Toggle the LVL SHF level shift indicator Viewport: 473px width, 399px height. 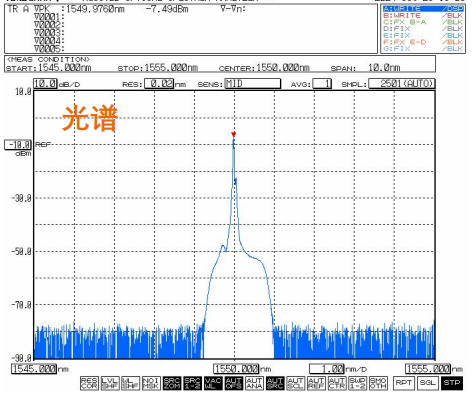click(x=110, y=383)
